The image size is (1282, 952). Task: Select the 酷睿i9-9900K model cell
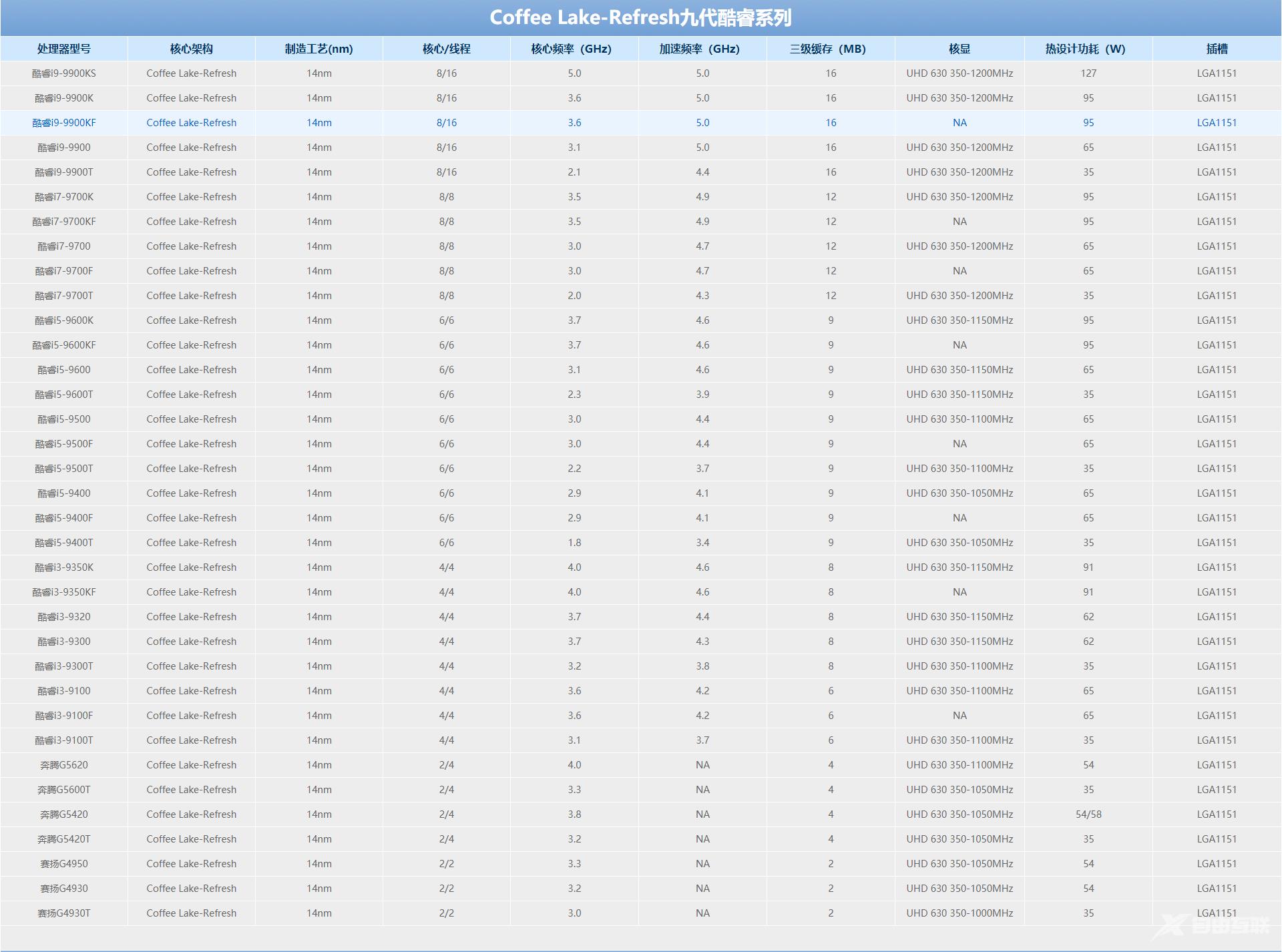click(x=64, y=98)
